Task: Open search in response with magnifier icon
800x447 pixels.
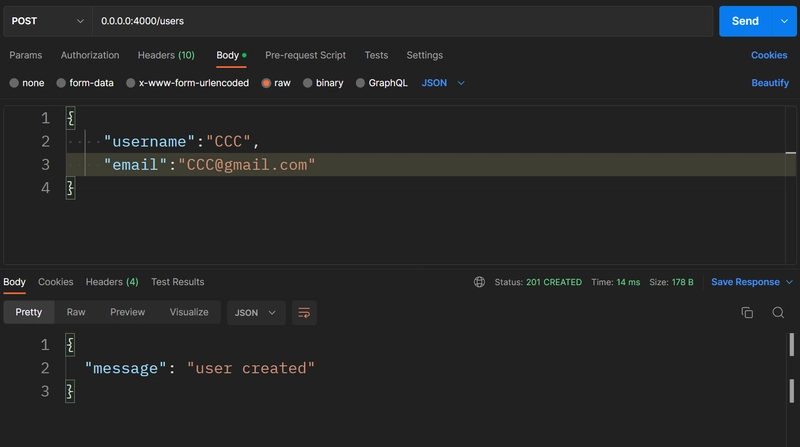Action: pos(778,312)
